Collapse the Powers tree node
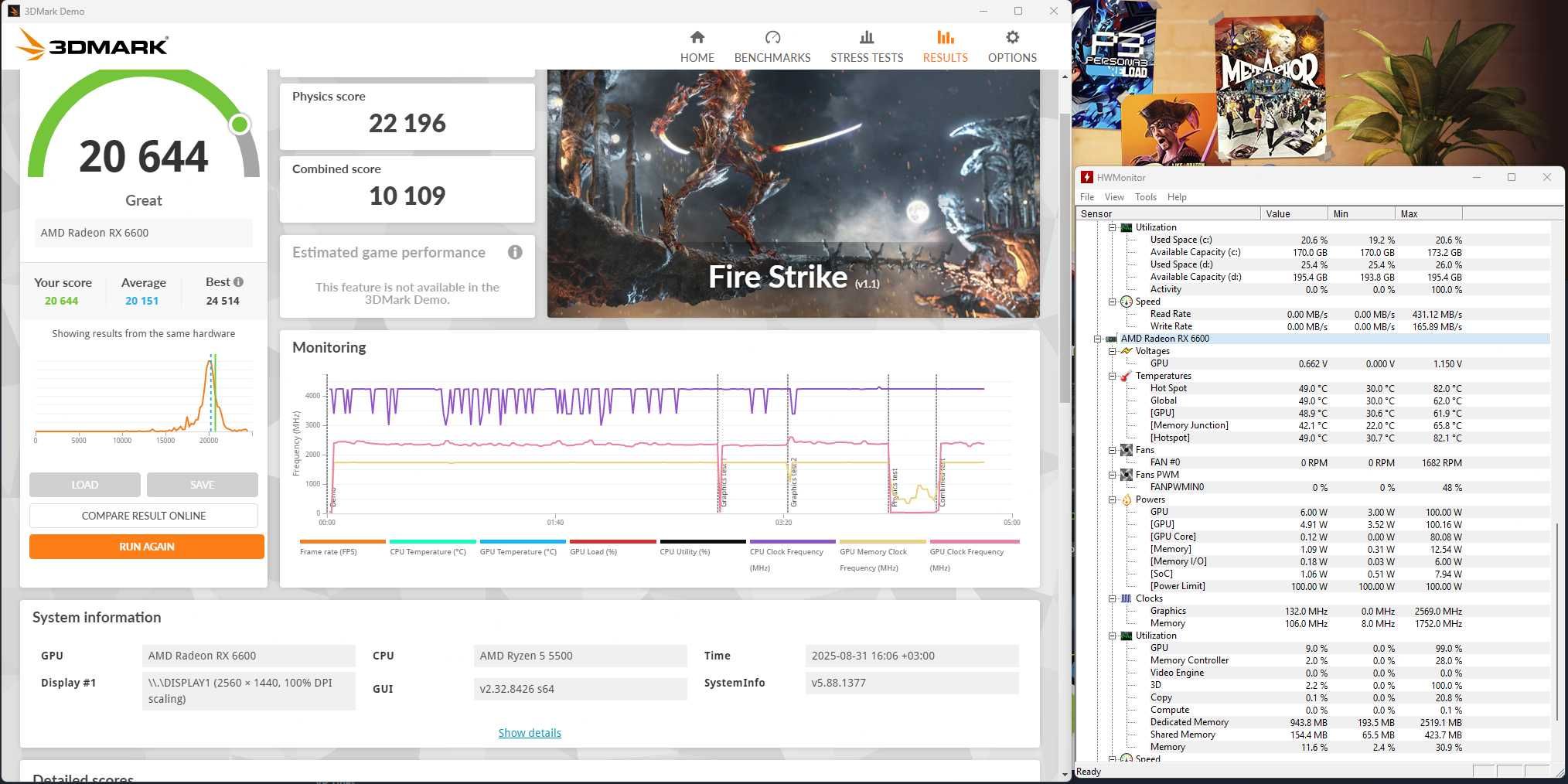Screen dimensions: 1568x784 point(1112,499)
